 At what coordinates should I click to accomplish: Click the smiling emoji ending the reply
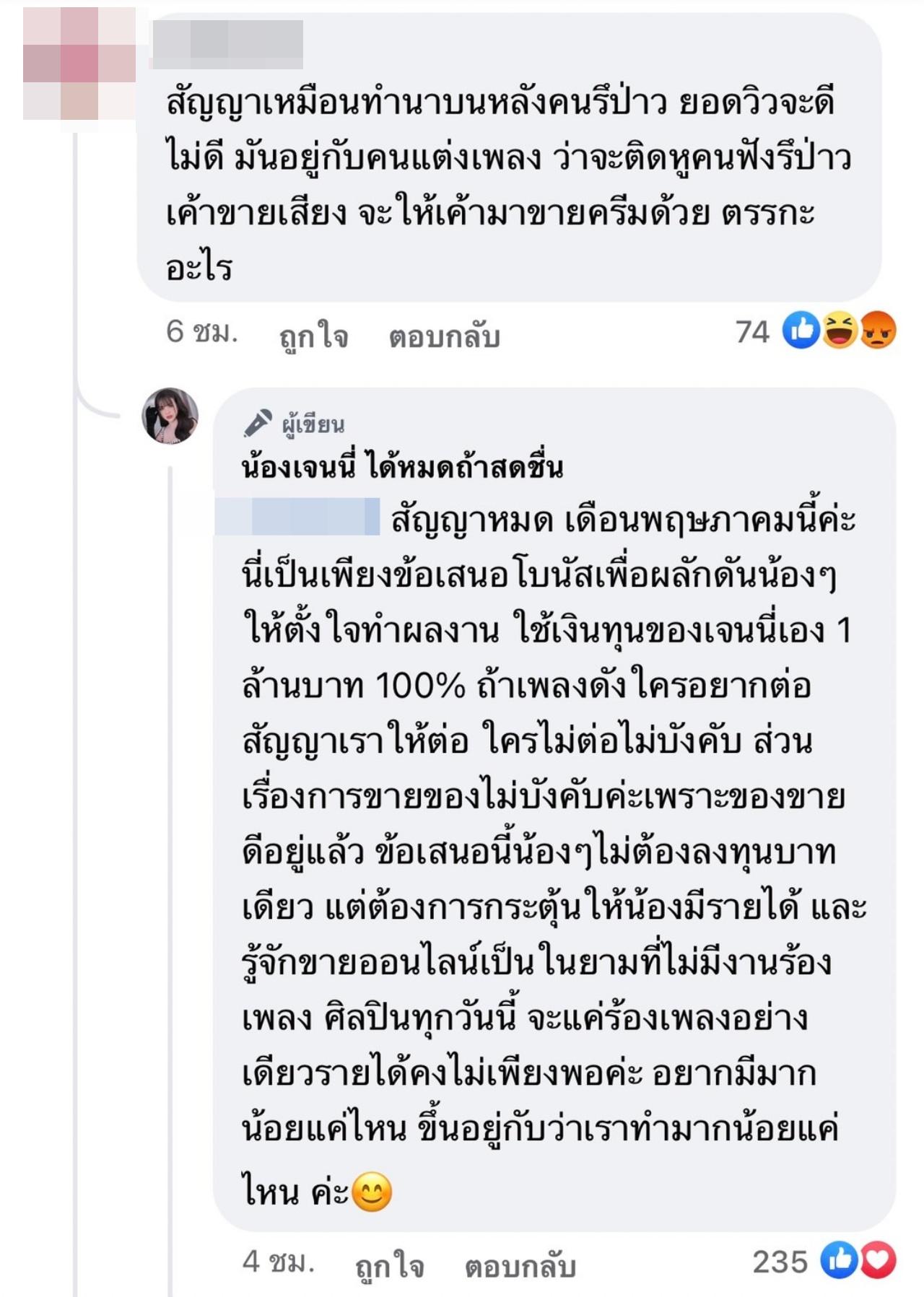coord(372,1192)
